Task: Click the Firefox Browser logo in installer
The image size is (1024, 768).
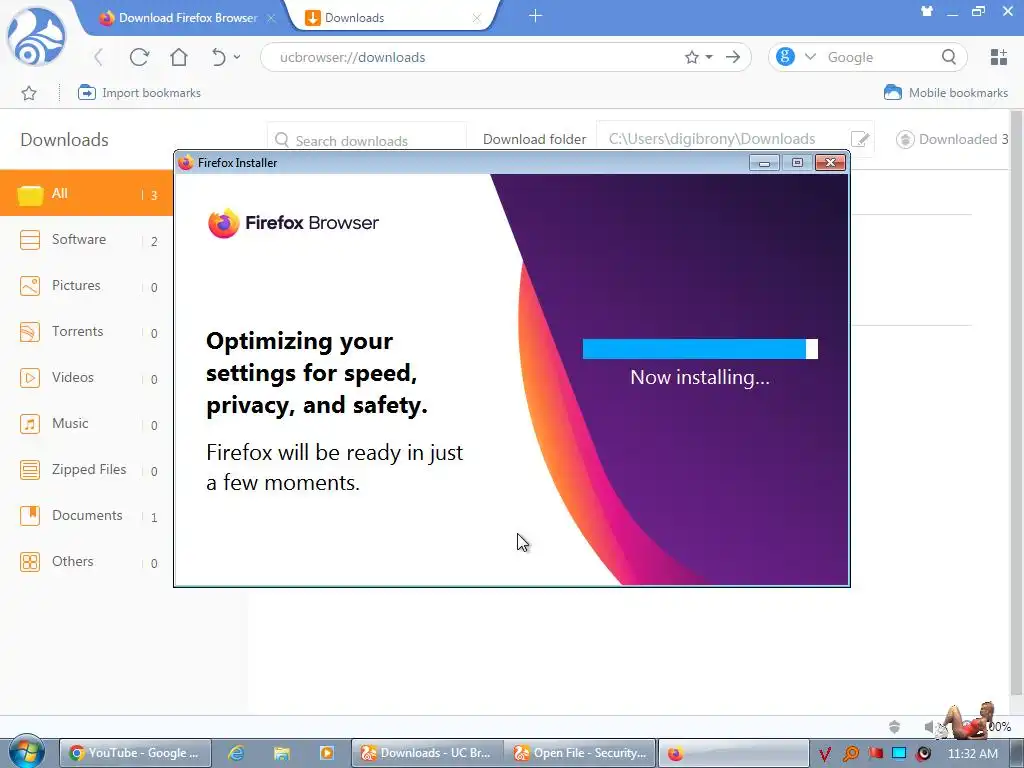Action: click(x=293, y=223)
